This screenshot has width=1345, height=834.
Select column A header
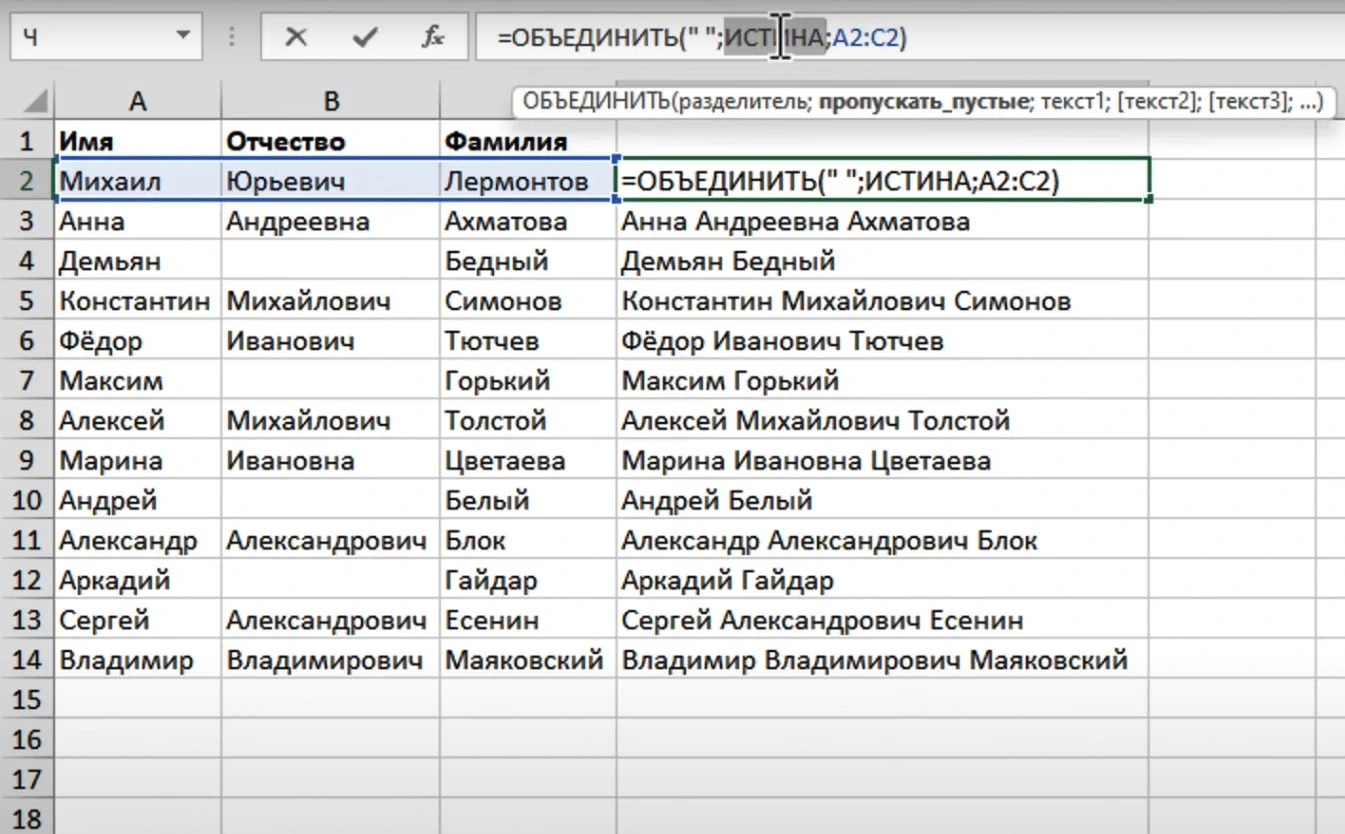click(x=138, y=101)
